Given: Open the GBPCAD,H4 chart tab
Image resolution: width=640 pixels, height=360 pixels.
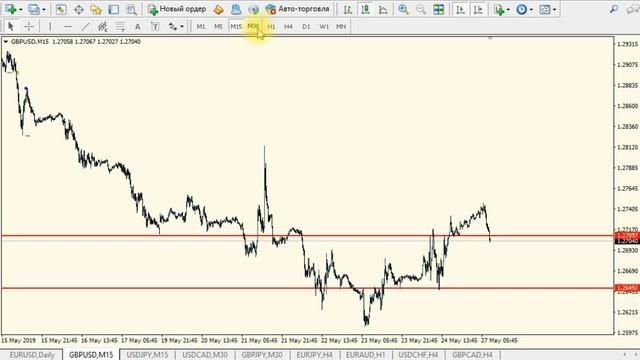Looking at the screenshot, I should 472,355.
